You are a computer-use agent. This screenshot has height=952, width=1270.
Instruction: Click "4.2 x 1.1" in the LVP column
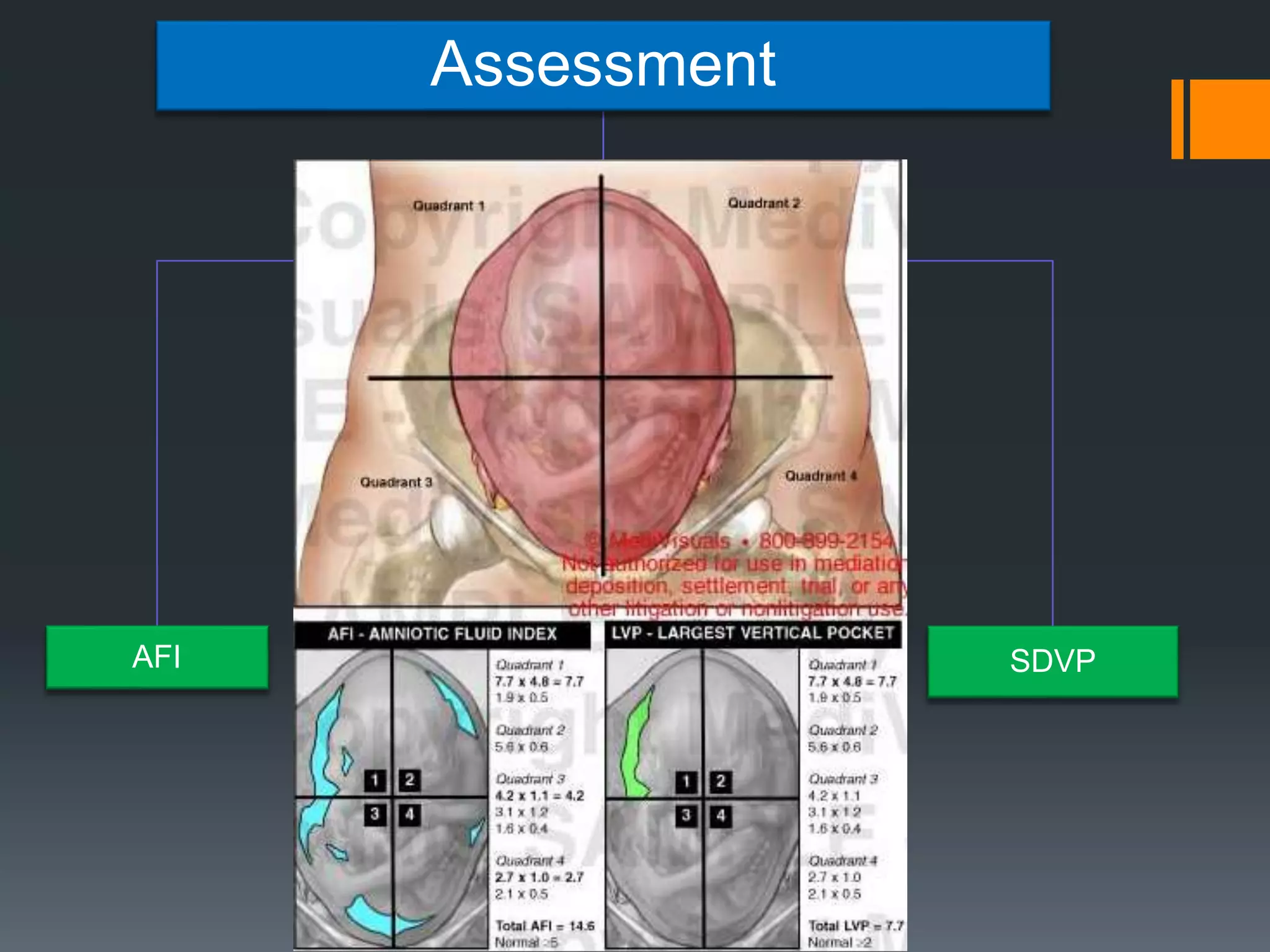[835, 795]
